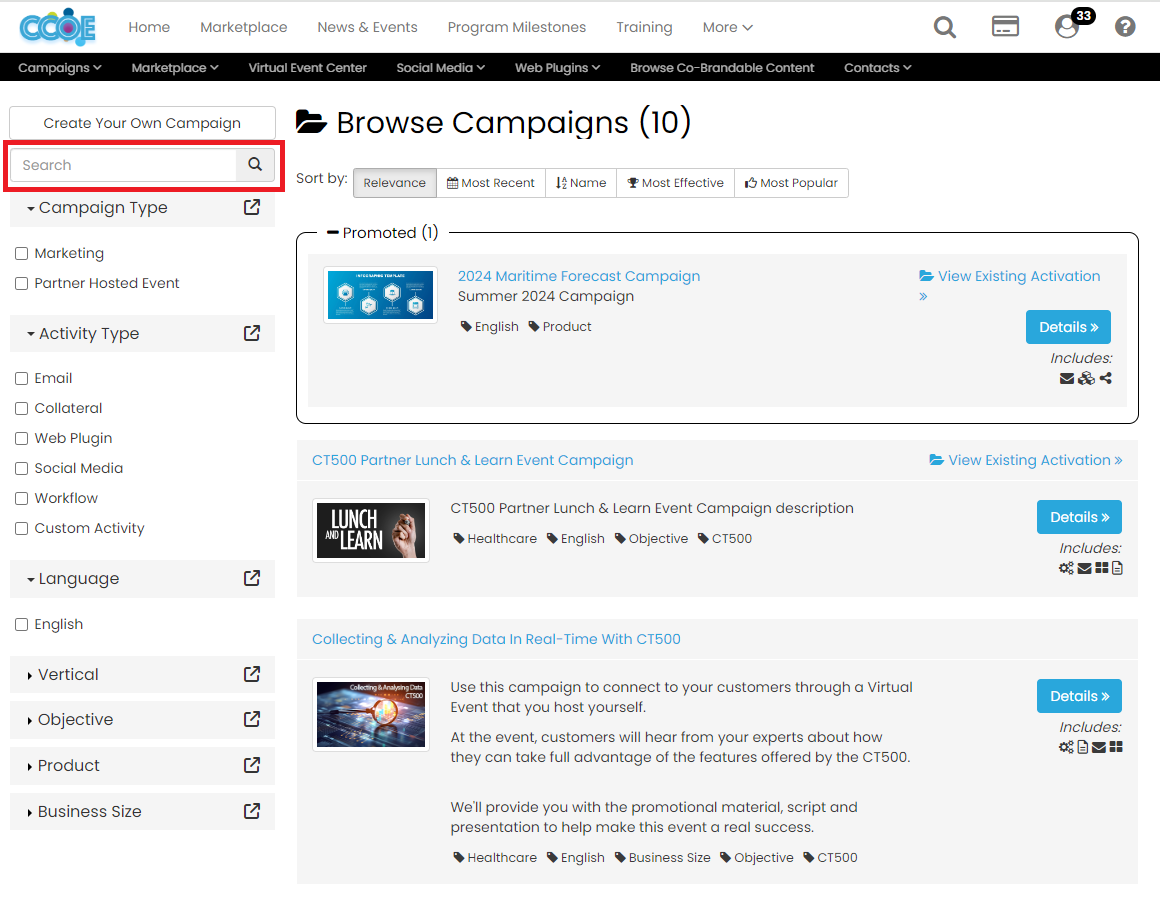The height and width of the screenshot is (904, 1160).
Task: Open the More dropdown in top menu
Action: (727, 27)
